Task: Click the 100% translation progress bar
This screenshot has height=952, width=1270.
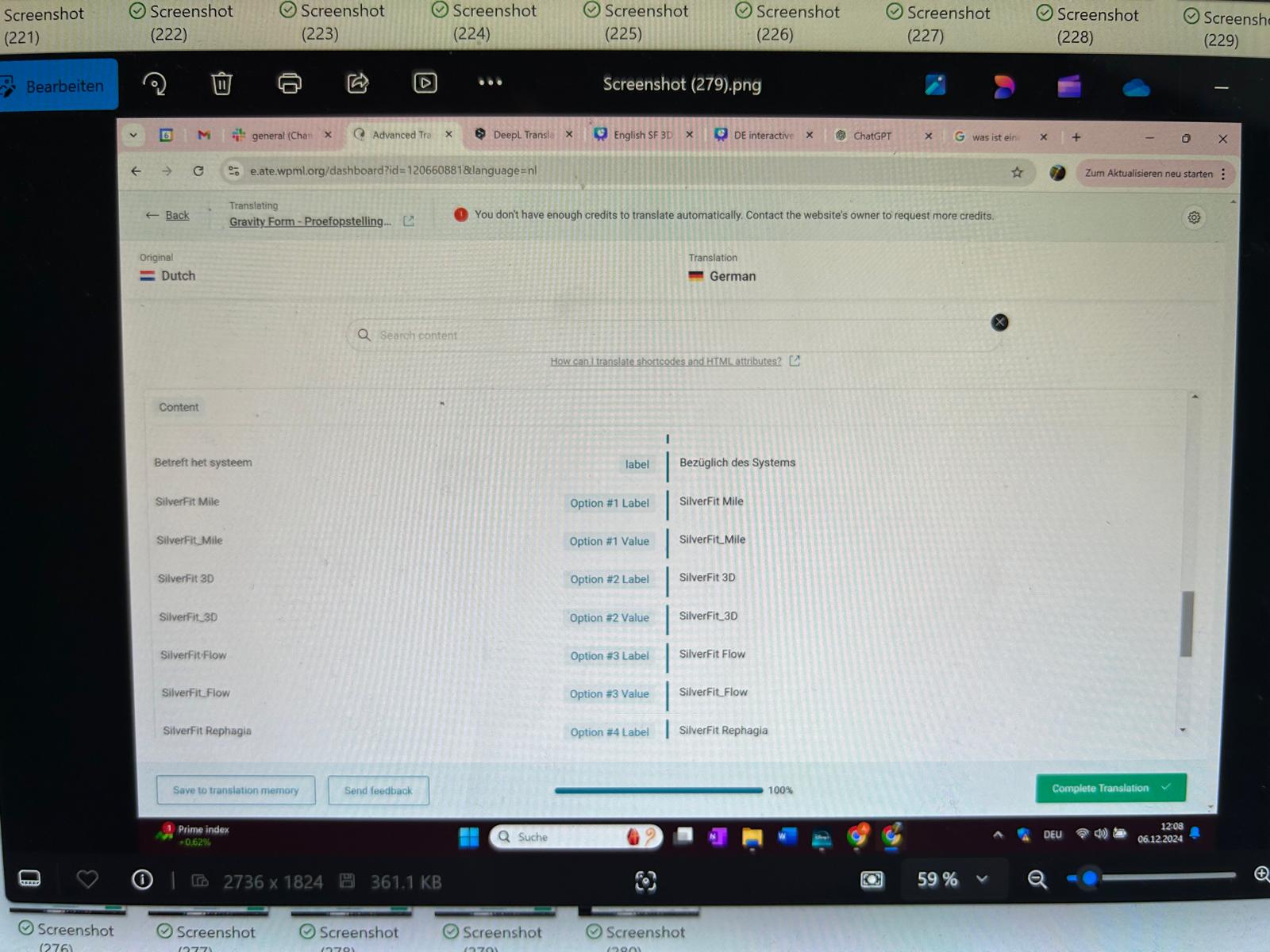Action: [x=659, y=790]
